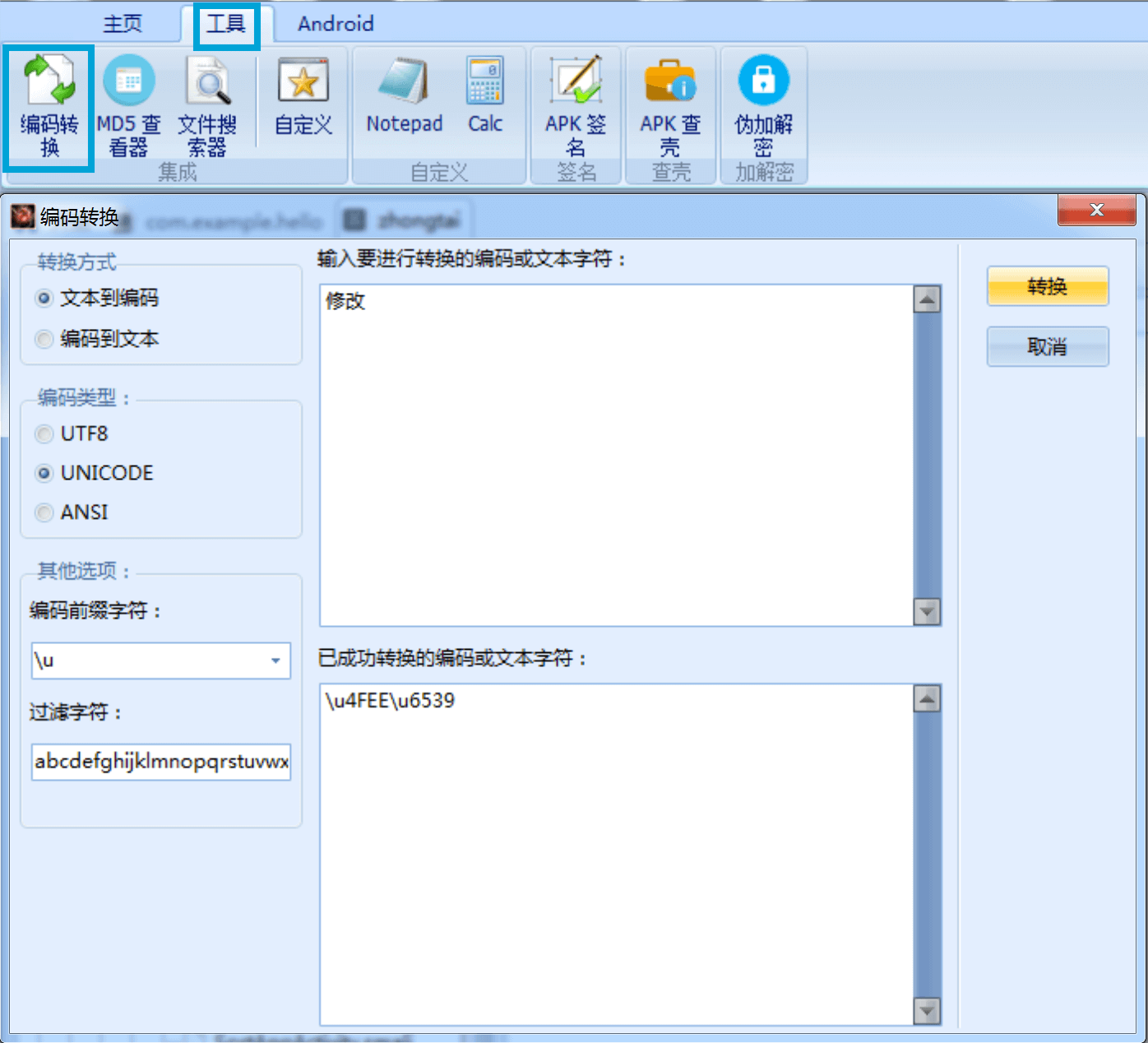Click the 转换 convert button
The height and width of the screenshot is (1043, 1148).
(1048, 286)
